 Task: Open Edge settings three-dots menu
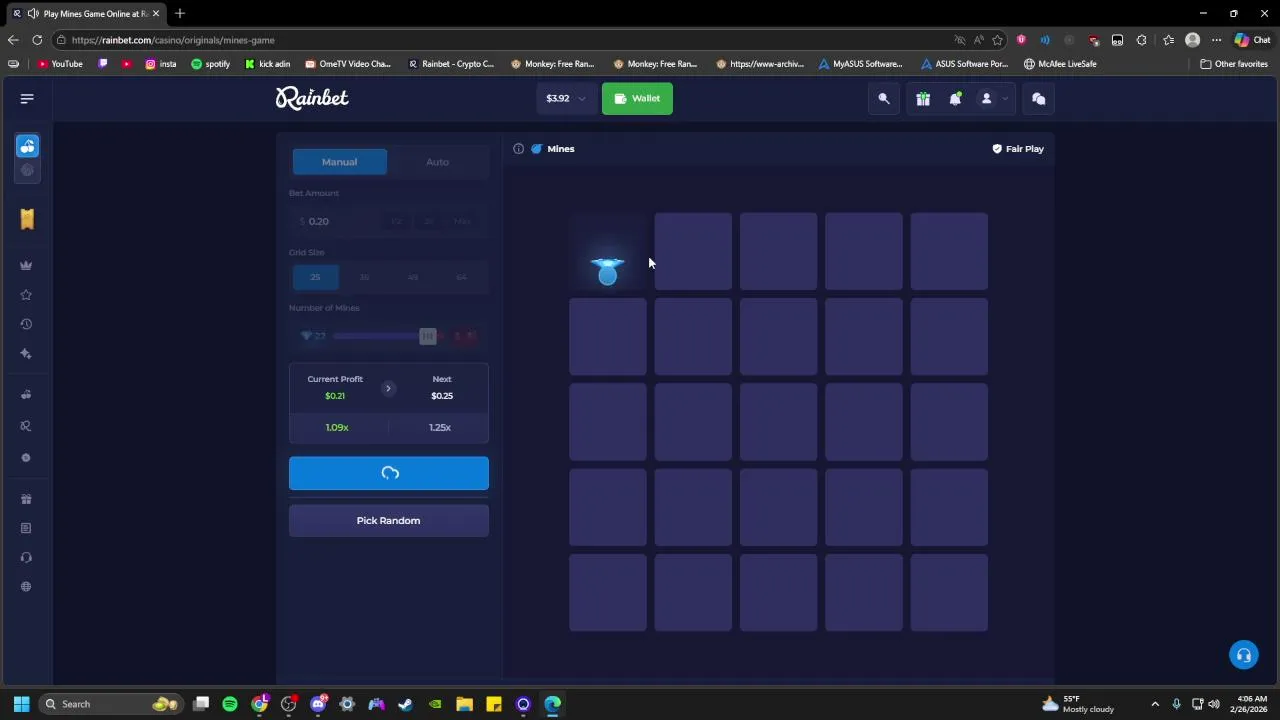[1216, 40]
